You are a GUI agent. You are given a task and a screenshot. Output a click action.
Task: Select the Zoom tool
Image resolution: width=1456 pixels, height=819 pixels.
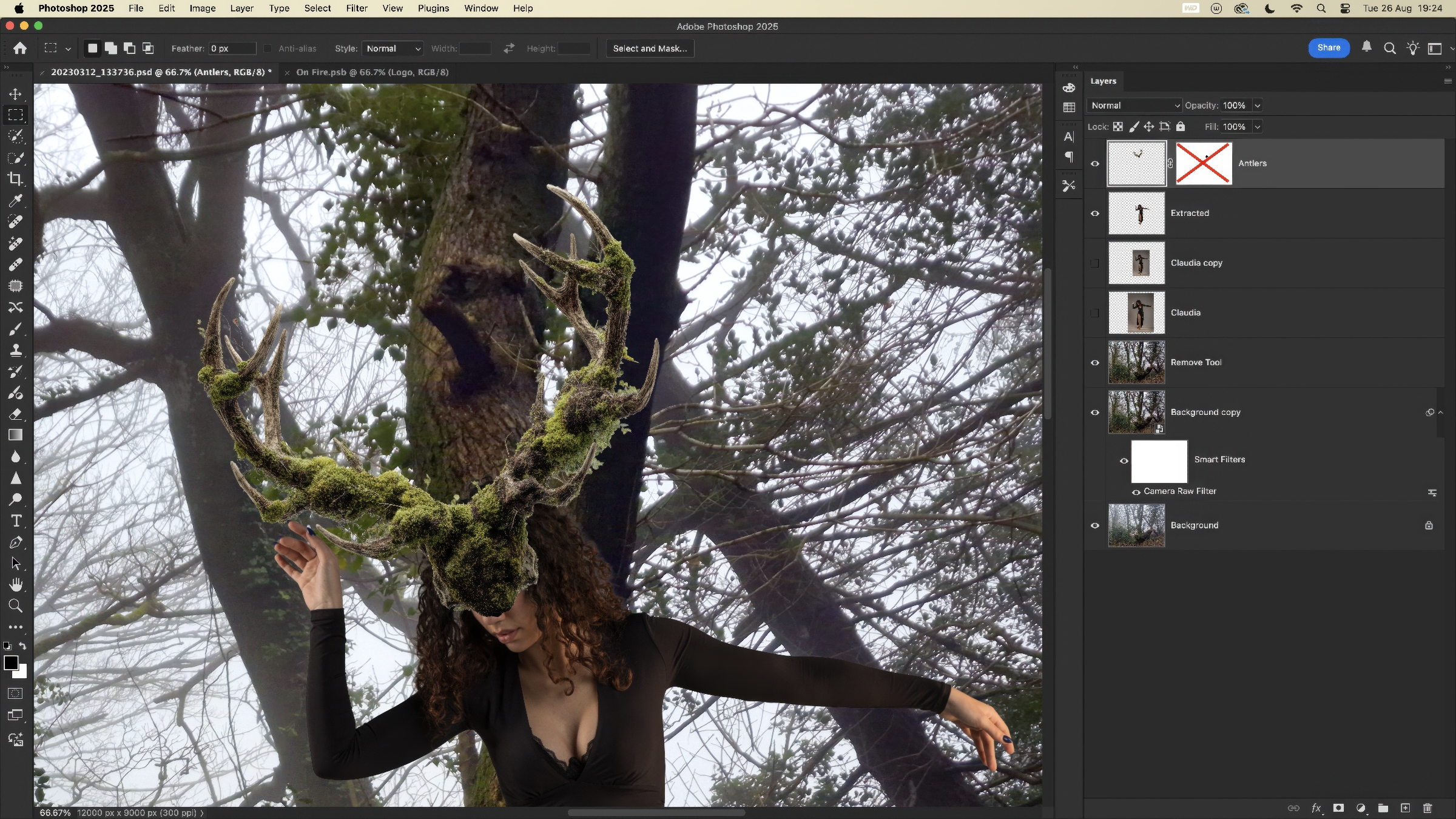pos(16,605)
